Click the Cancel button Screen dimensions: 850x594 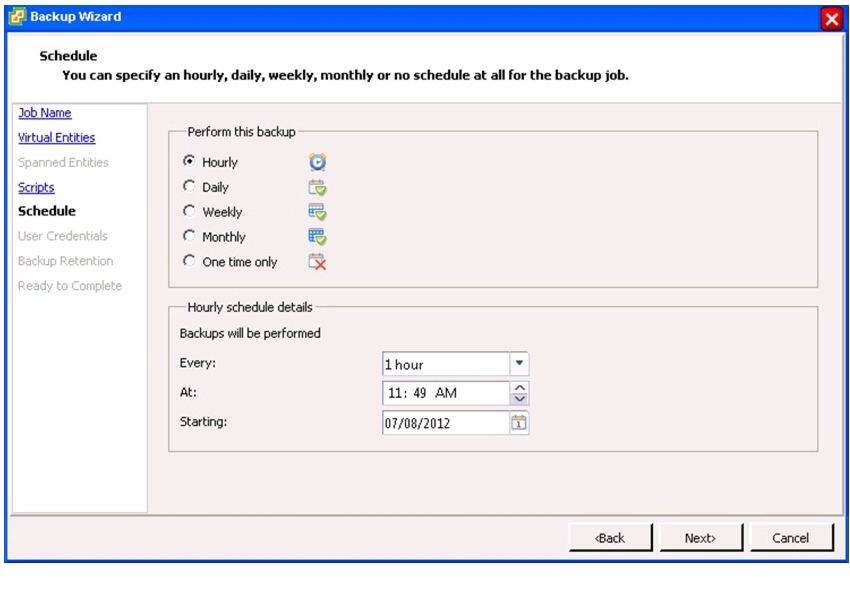791,538
